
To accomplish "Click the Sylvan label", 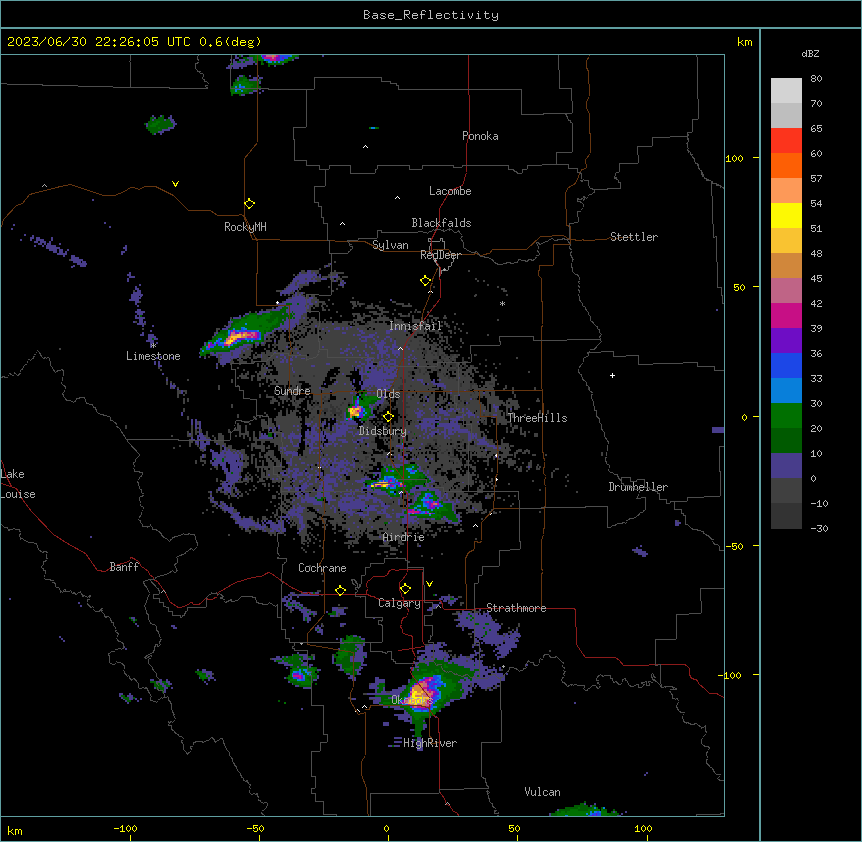I will pos(390,245).
